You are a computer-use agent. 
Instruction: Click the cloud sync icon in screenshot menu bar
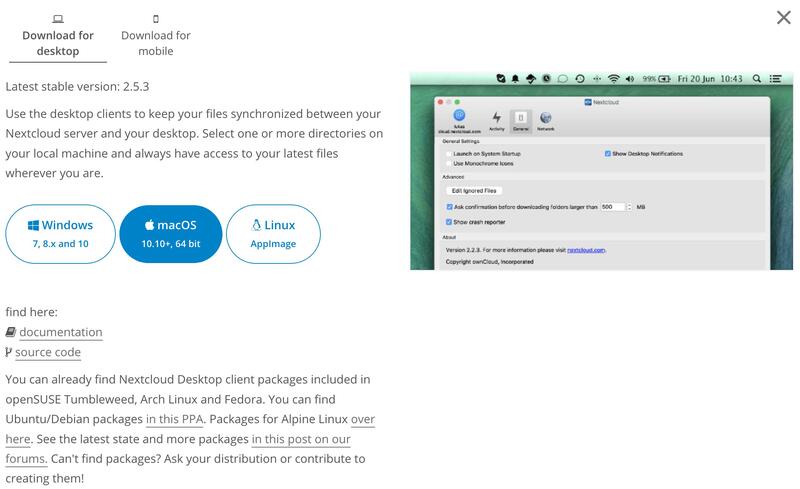tap(531, 79)
